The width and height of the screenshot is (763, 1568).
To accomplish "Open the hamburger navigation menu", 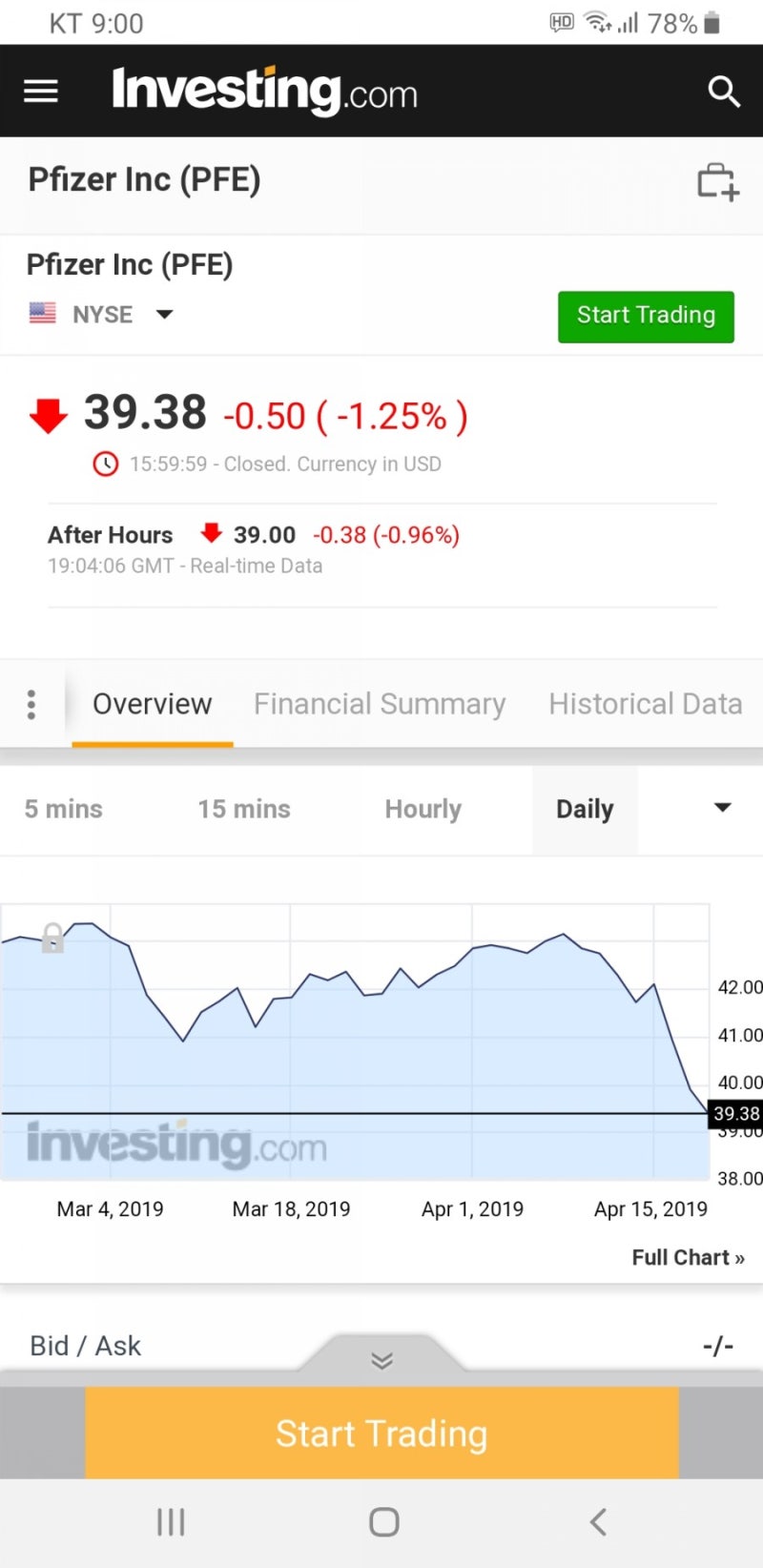I will [41, 92].
